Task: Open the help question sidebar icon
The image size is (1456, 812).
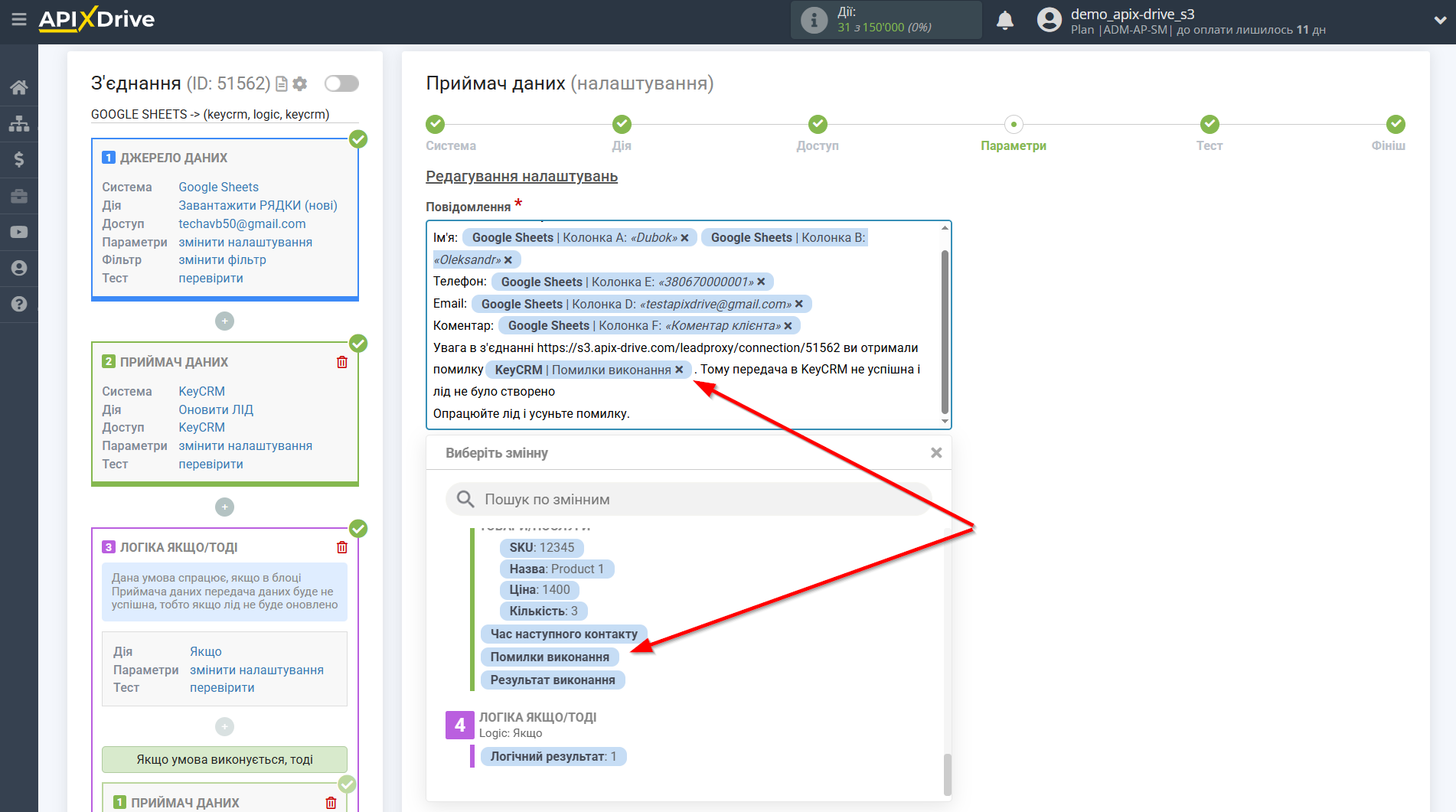Action: tap(19, 304)
